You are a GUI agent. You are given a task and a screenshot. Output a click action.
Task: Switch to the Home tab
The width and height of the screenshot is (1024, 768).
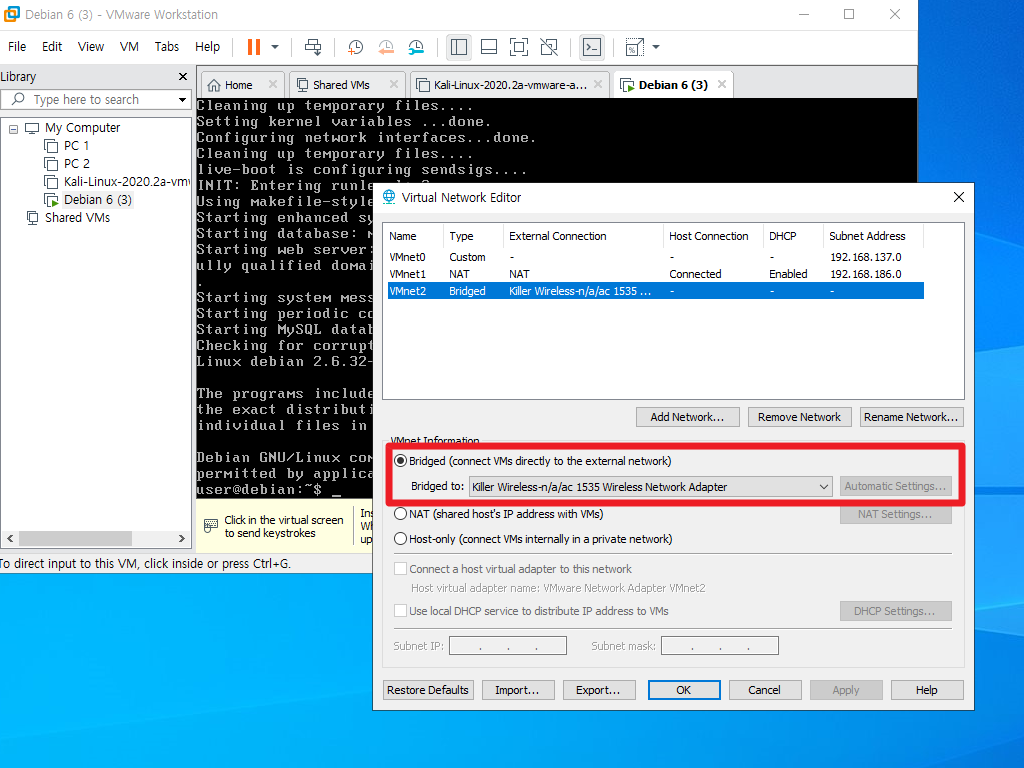238,85
